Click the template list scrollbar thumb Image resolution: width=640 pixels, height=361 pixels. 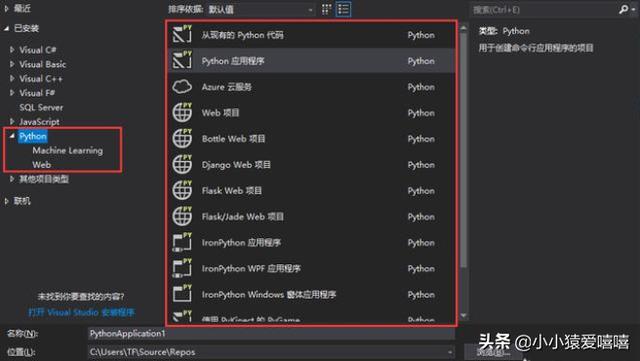pos(463,150)
